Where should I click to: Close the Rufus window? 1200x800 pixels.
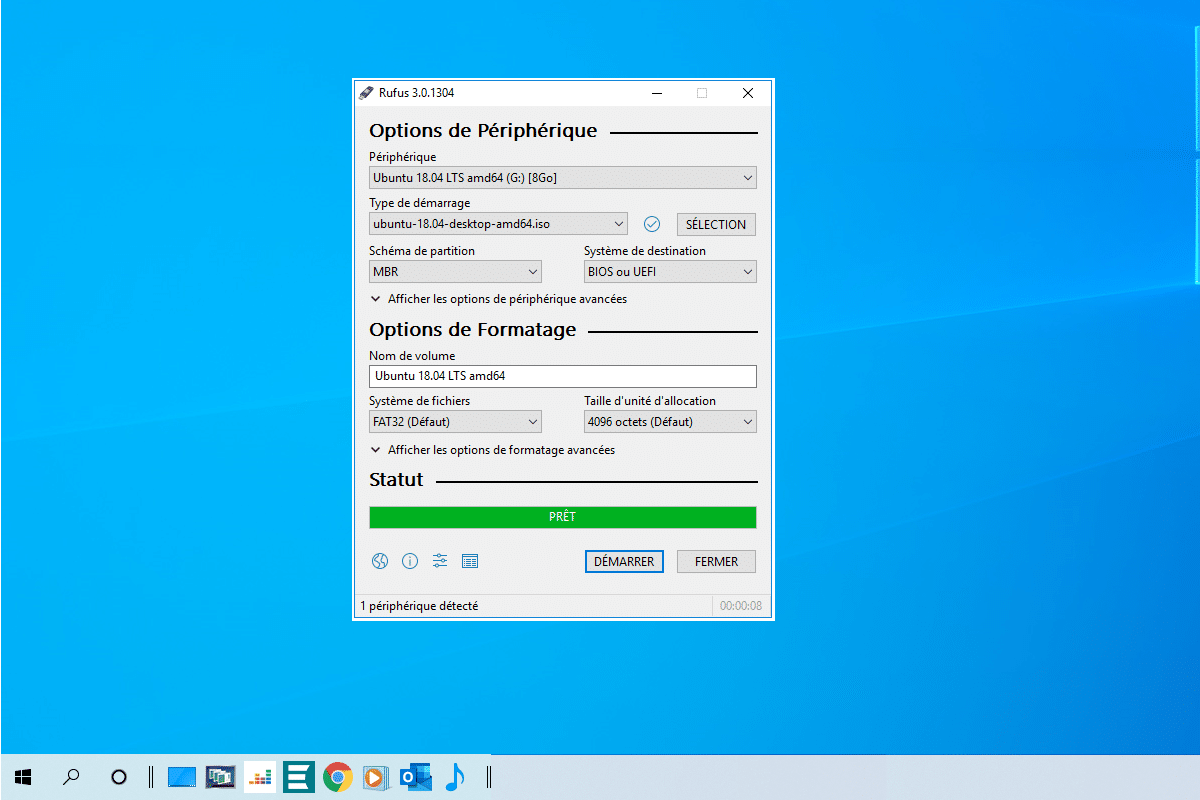748,93
